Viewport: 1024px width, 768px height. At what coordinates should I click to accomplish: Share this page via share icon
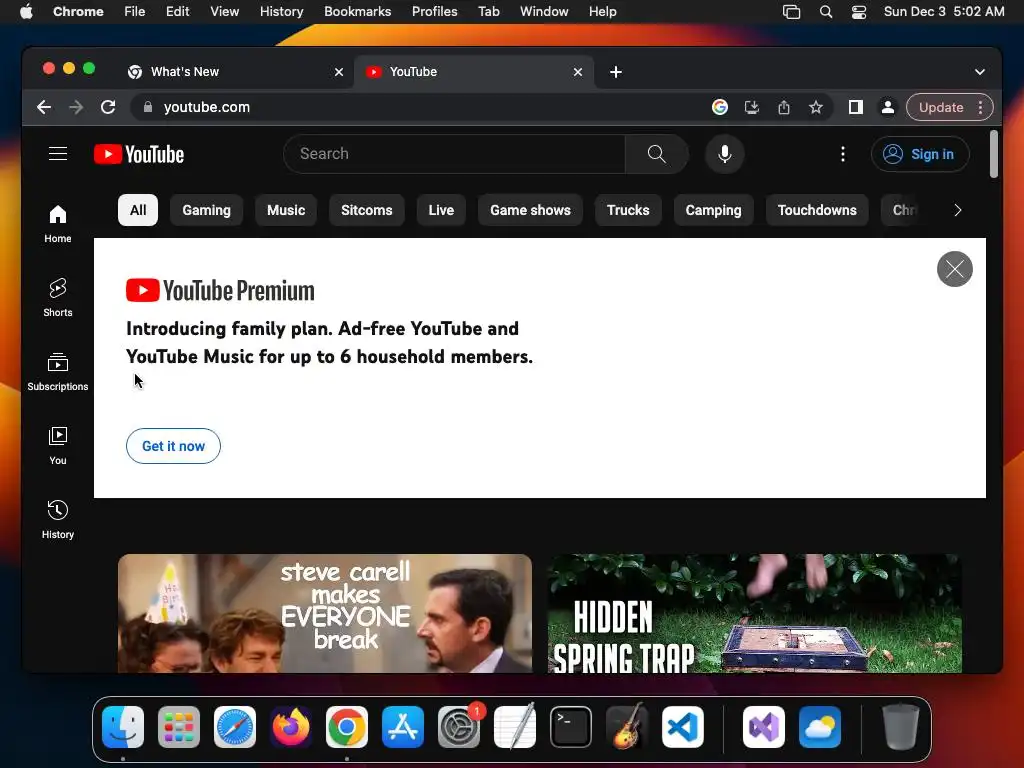tap(784, 107)
